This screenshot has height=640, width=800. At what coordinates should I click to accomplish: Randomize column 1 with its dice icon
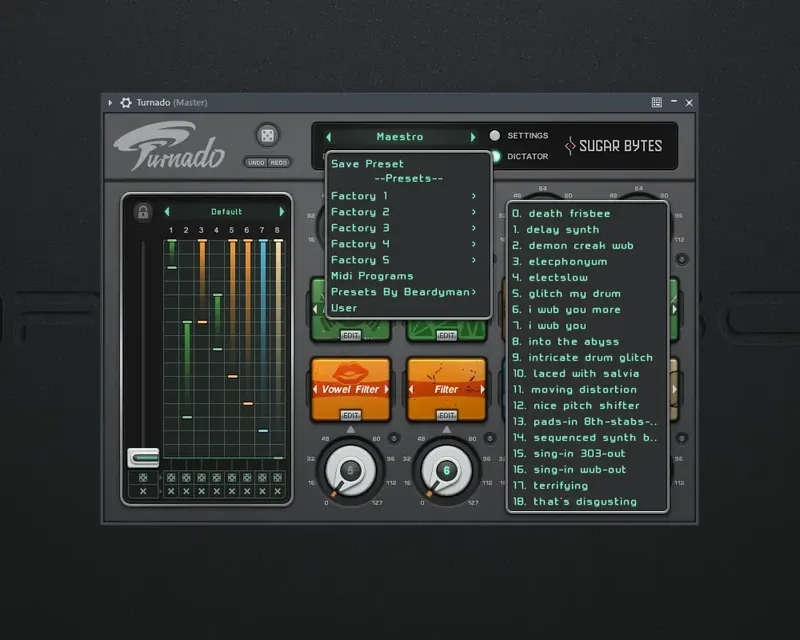pyautogui.click(x=171, y=478)
